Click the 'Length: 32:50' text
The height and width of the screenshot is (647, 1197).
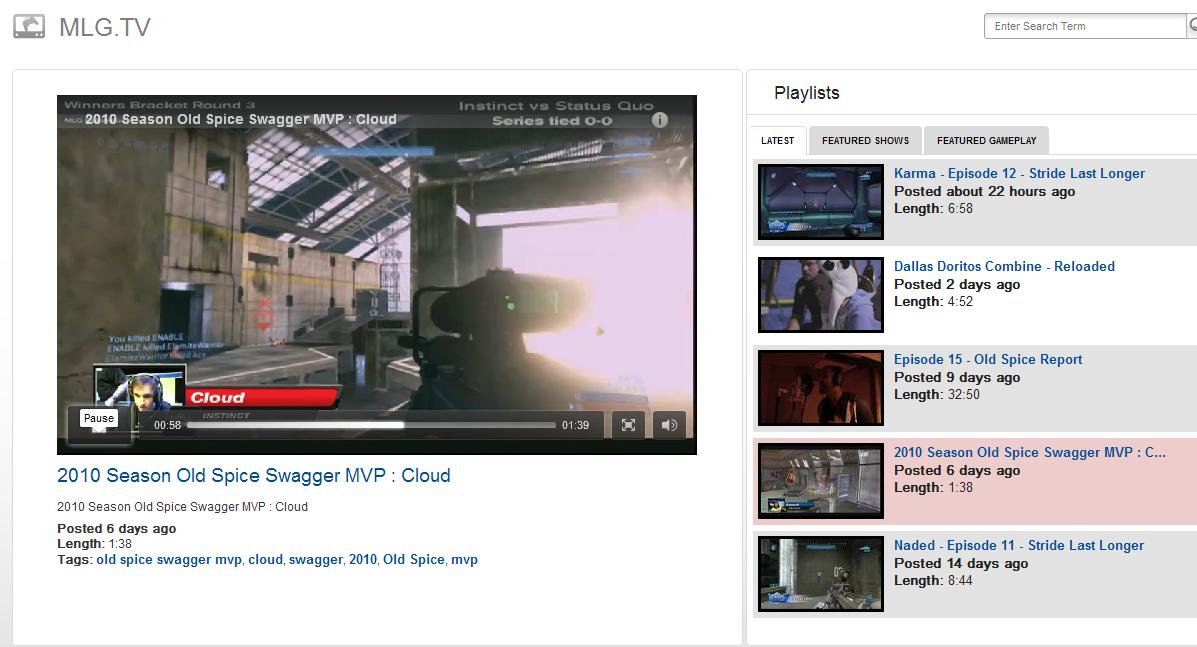pyautogui.click(x=937, y=394)
